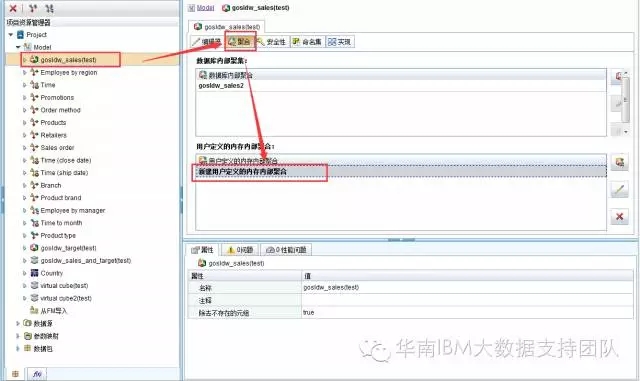Click cube icon on gosldw_sales(test) editor tab

(198, 27)
